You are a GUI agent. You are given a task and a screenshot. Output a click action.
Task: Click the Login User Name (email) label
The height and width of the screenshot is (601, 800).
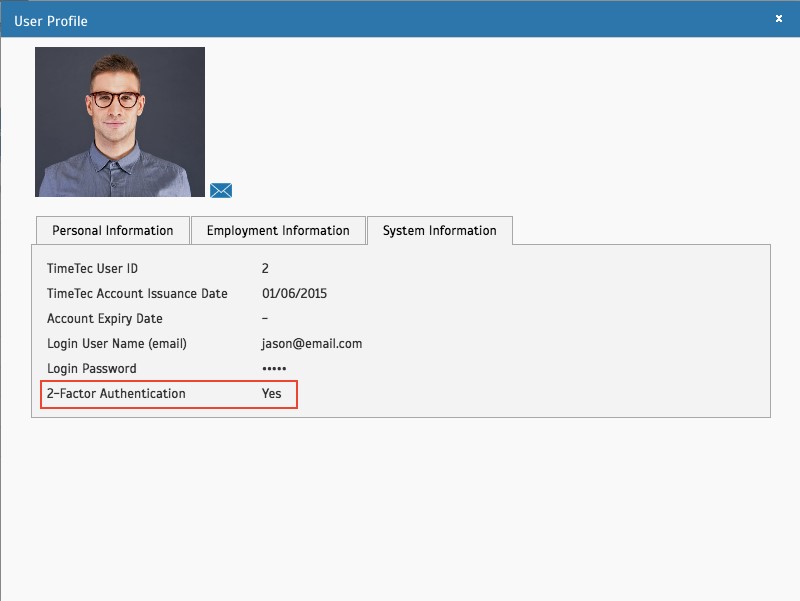click(x=117, y=343)
